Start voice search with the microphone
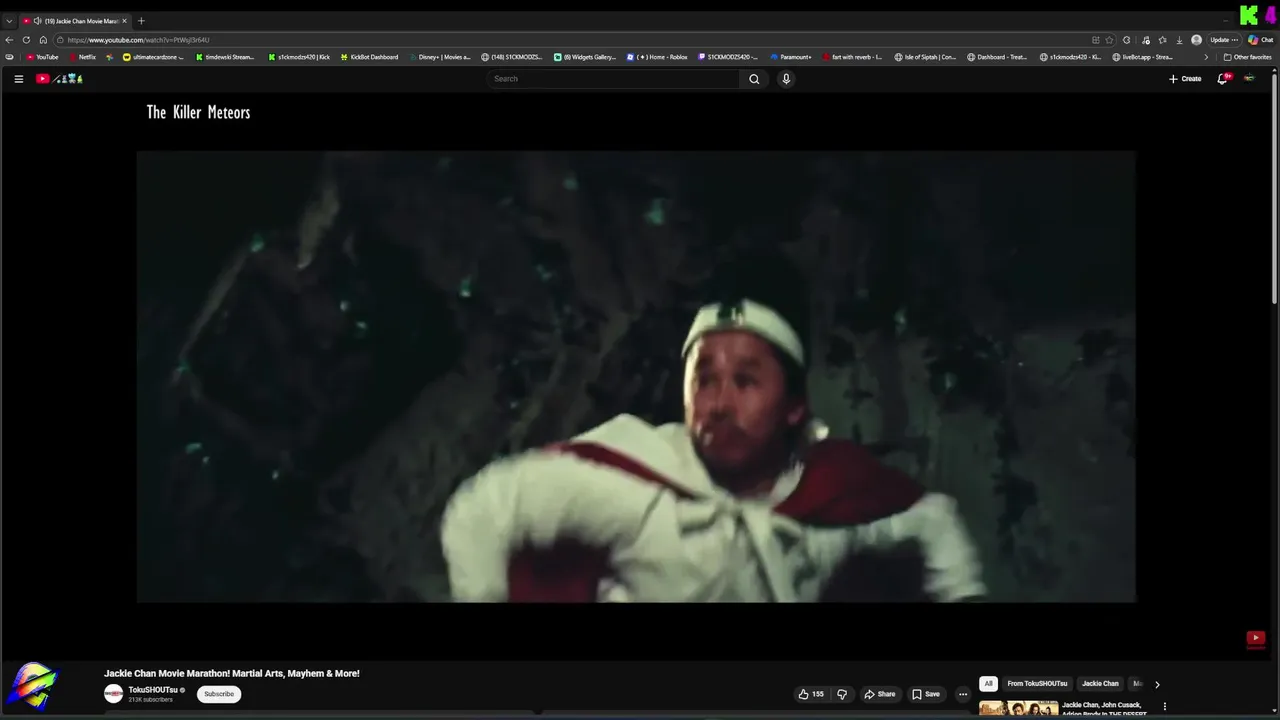The width and height of the screenshot is (1280, 720). click(x=786, y=79)
